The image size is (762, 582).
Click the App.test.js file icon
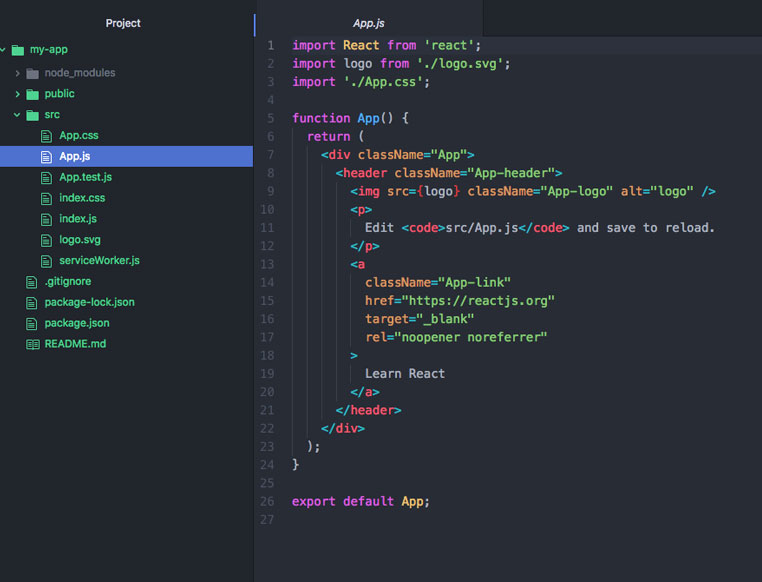[46, 178]
